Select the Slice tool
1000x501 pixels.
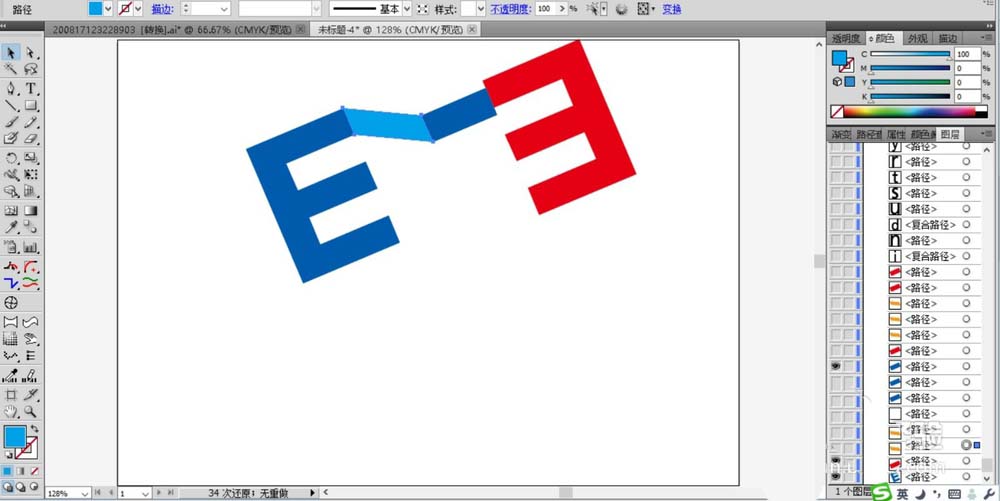point(30,395)
